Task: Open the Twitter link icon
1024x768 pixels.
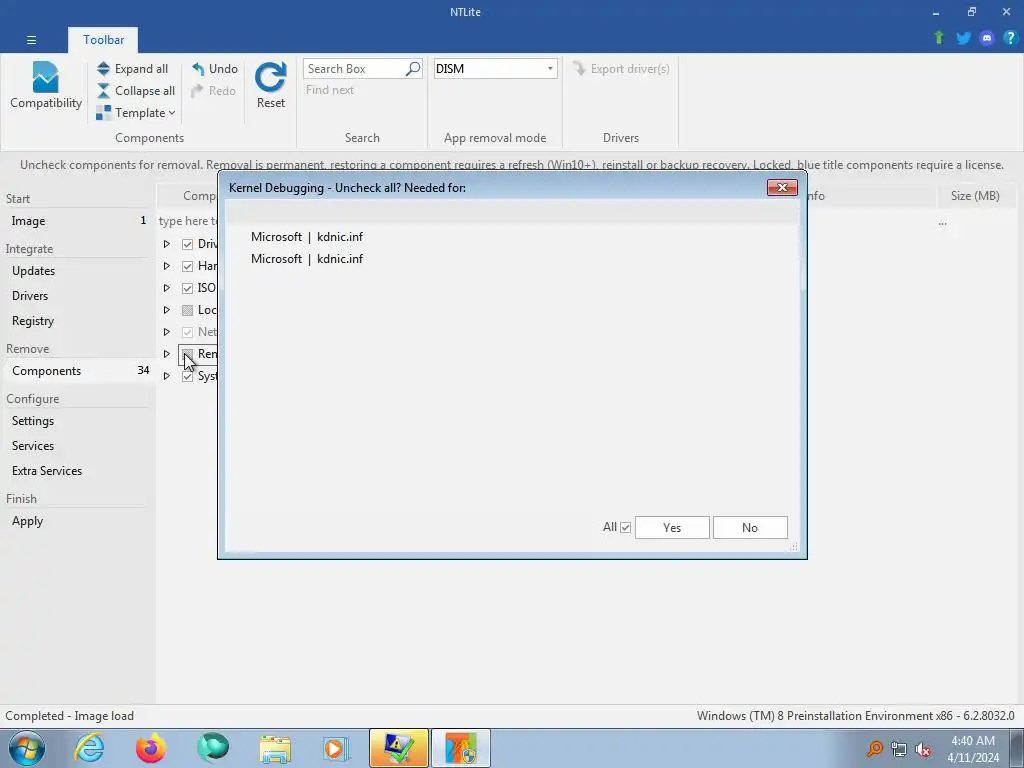Action: click(x=963, y=38)
